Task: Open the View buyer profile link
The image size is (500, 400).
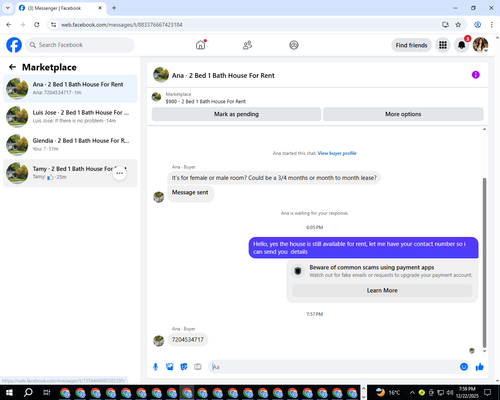Action: pos(337,153)
